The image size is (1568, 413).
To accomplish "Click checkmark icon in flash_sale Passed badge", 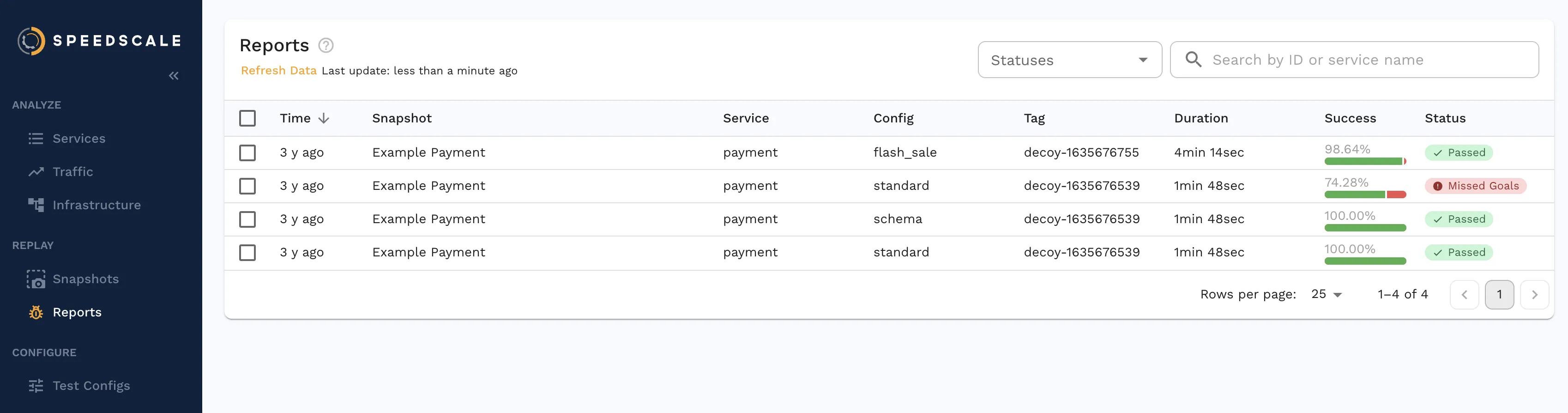I will tap(1437, 153).
